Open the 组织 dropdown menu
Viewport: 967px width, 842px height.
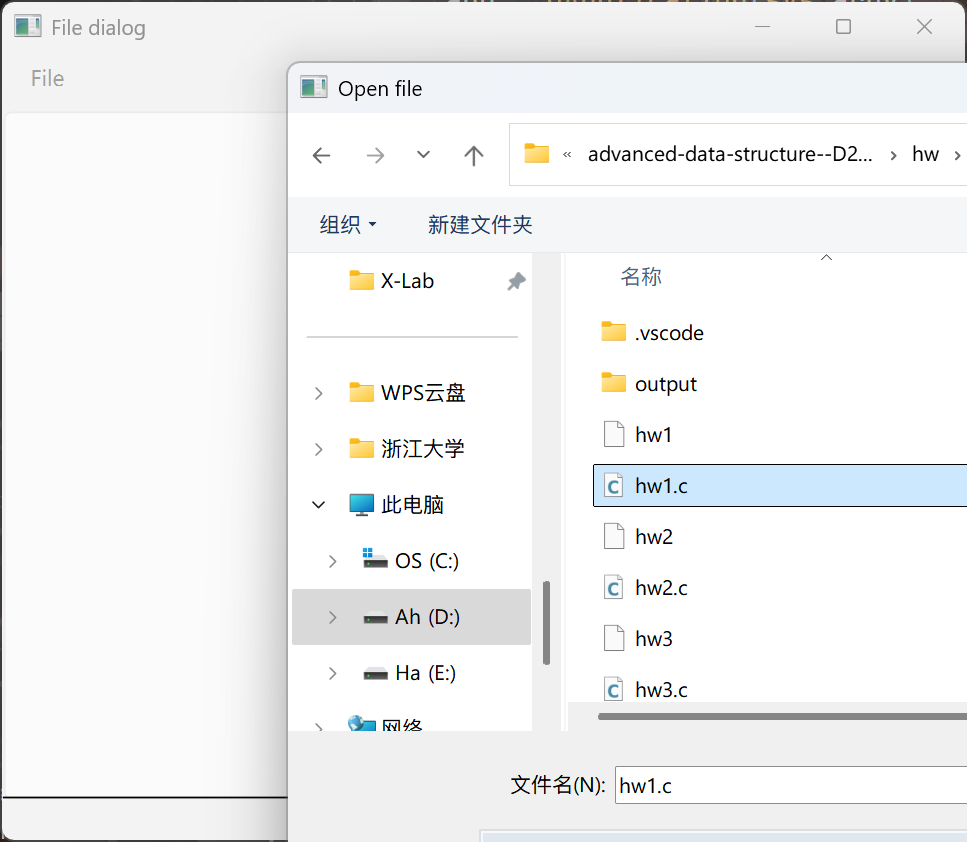point(347,225)
